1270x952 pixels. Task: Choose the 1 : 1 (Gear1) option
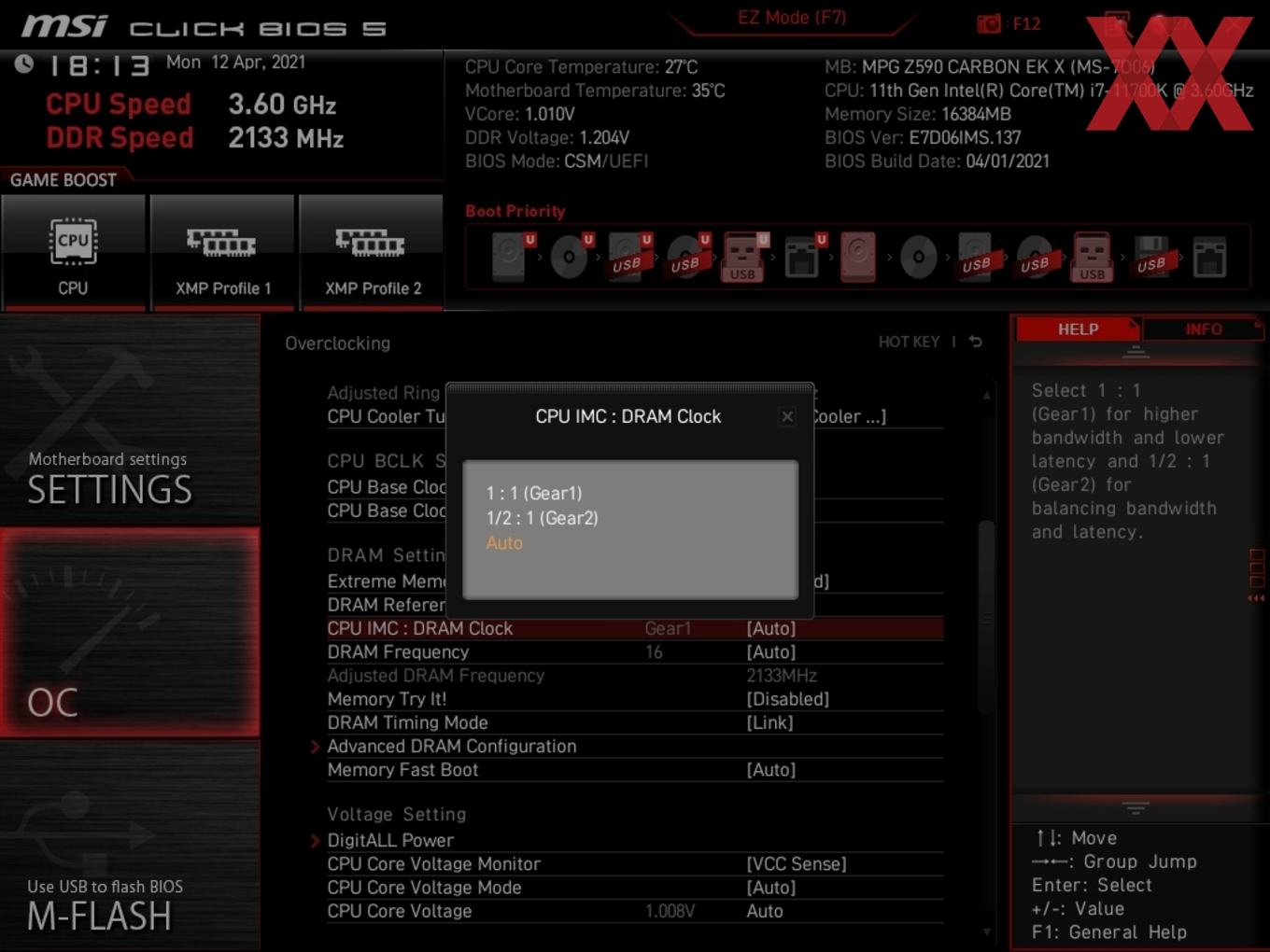(x=533, y=493)
